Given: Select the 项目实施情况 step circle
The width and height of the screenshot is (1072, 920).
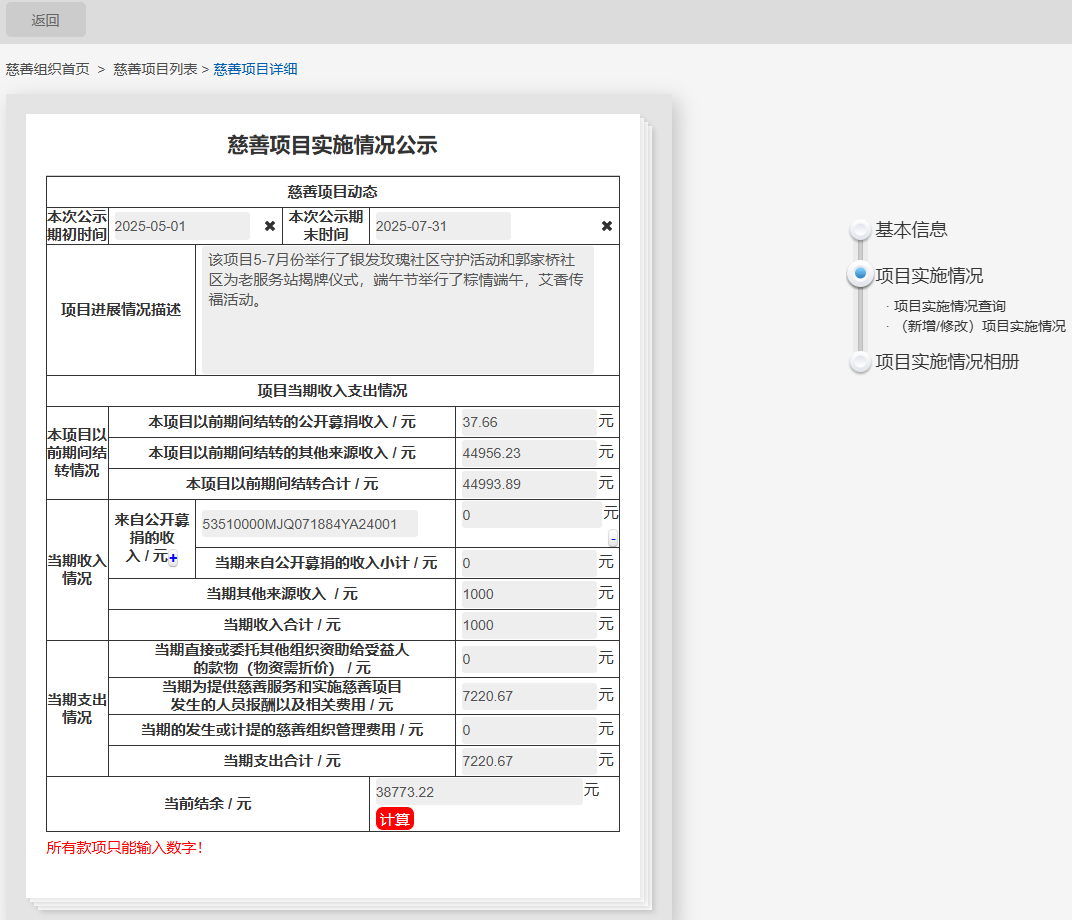Looking at the screenshot, I should (860, 274).
